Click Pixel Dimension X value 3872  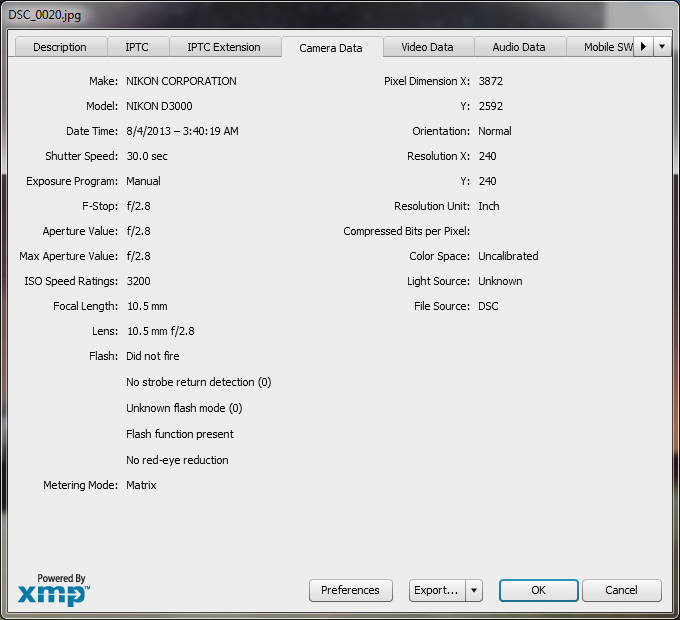click(491, 81)
